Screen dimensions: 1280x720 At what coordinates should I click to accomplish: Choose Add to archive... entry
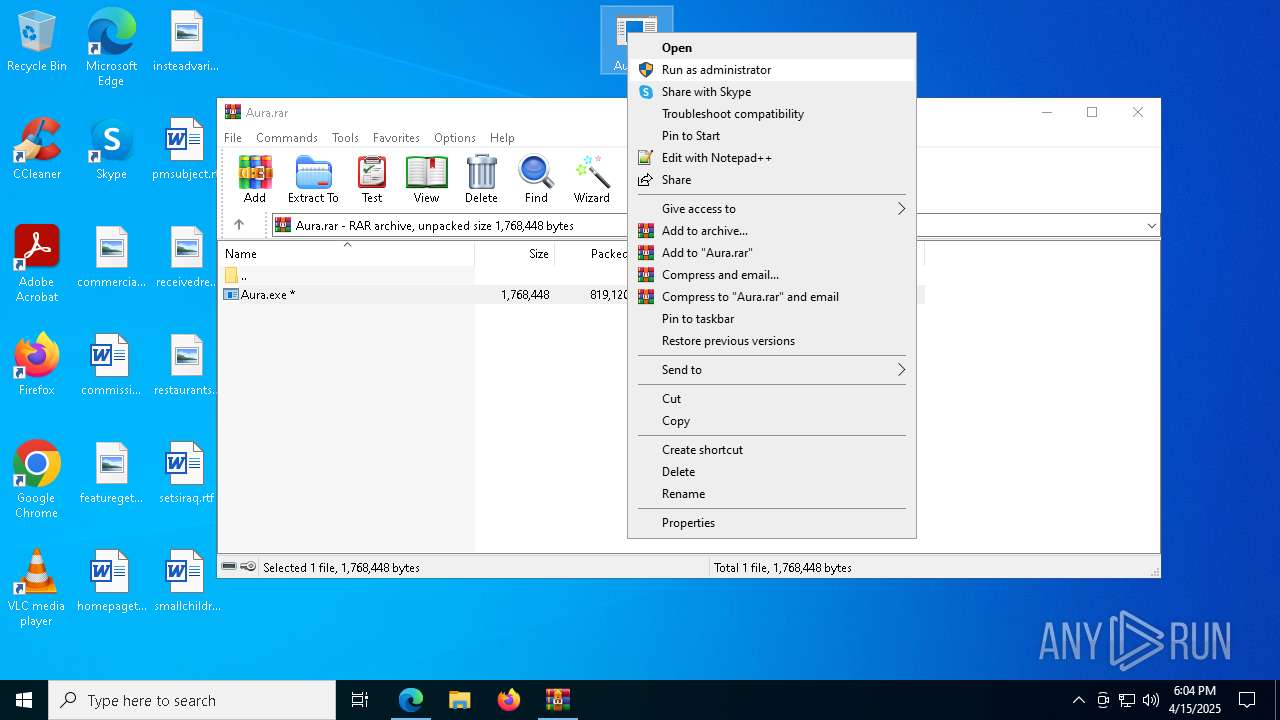tap(771, 231)
